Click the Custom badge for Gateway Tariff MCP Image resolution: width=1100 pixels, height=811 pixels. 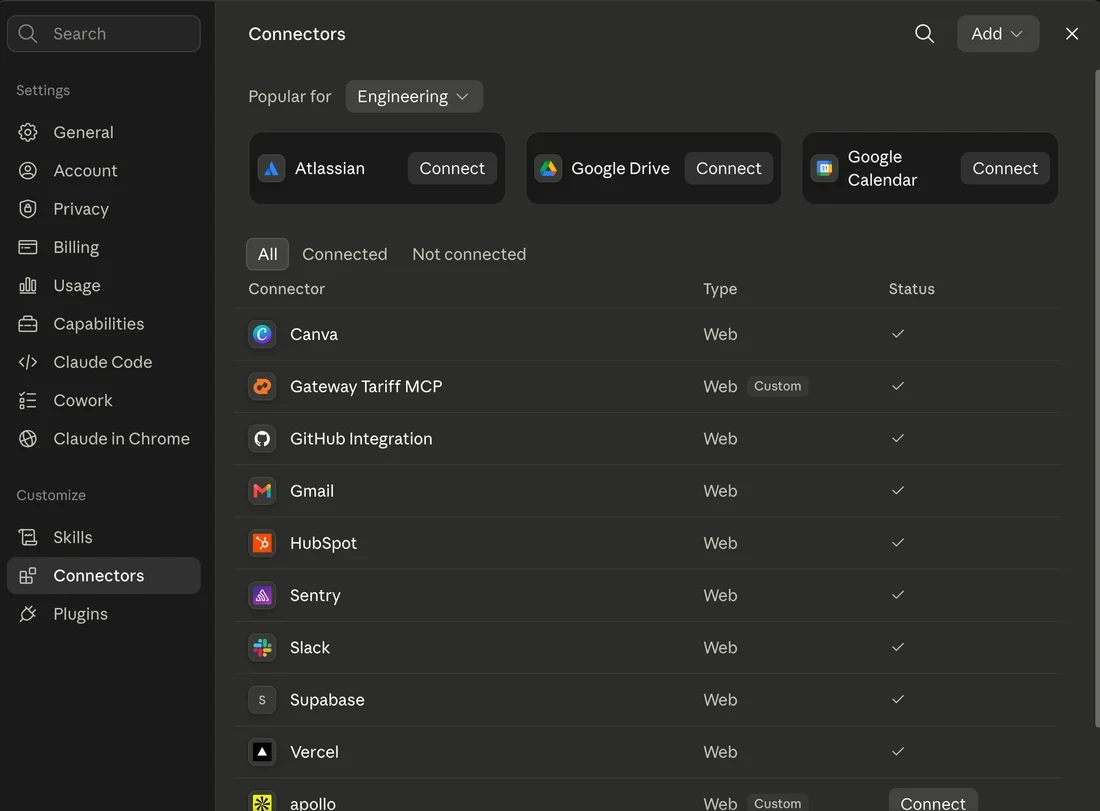click(777, 386)
